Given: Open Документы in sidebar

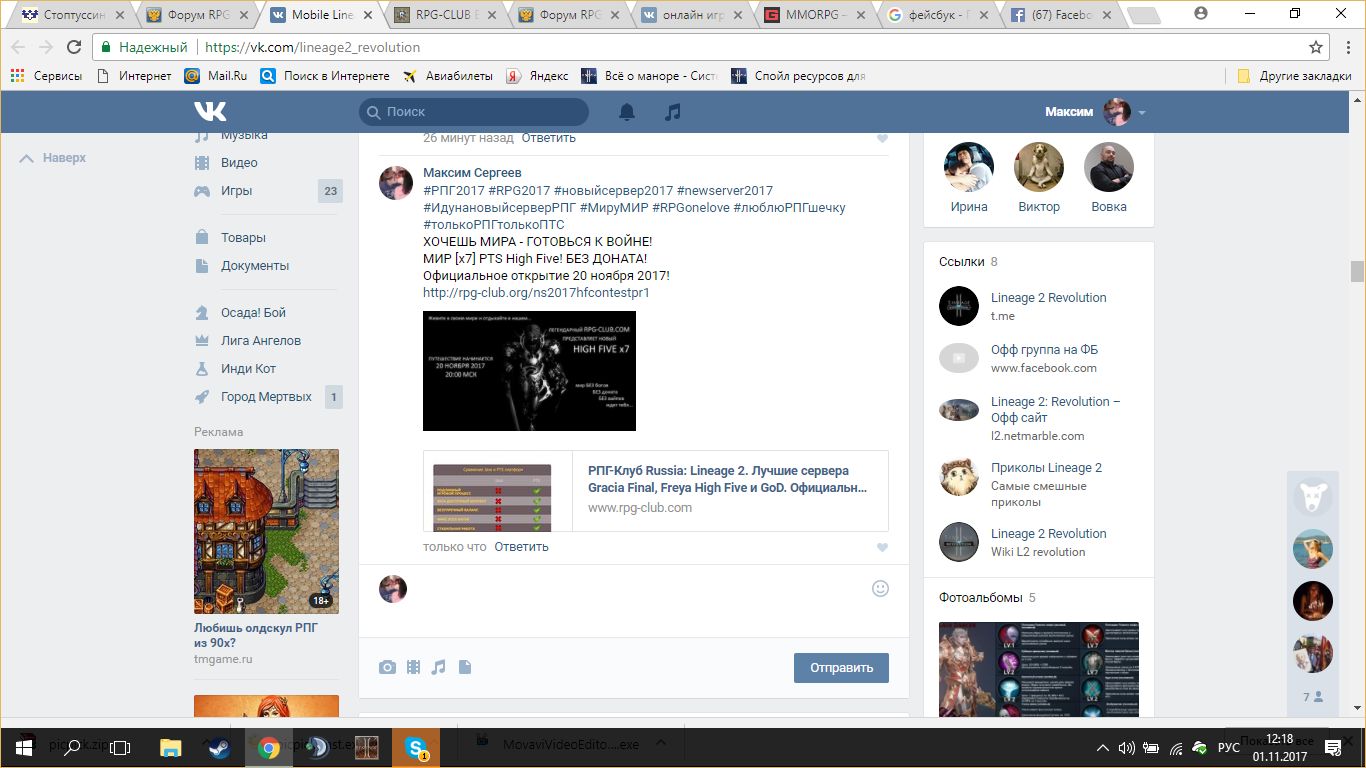Looking at the screenshot, I should 255,266.
